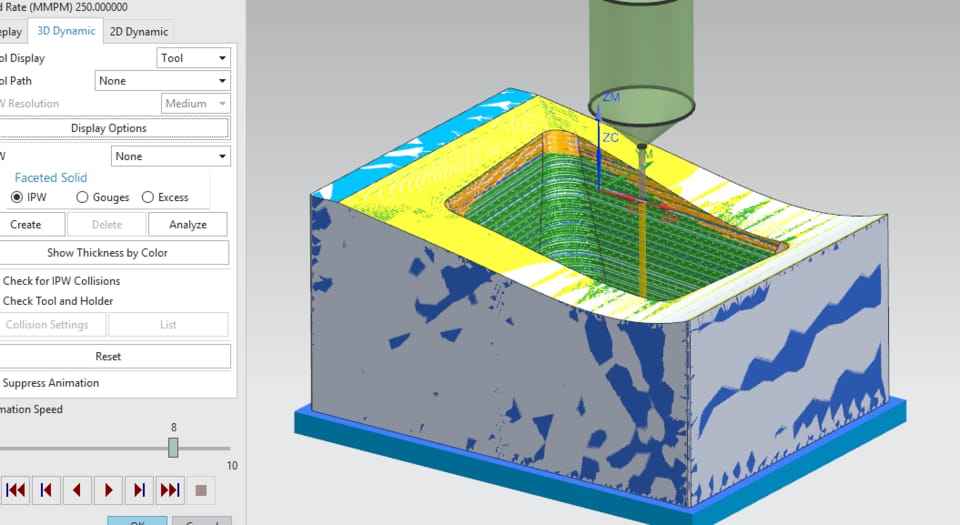Select the IPW radio button

[17, 198]
